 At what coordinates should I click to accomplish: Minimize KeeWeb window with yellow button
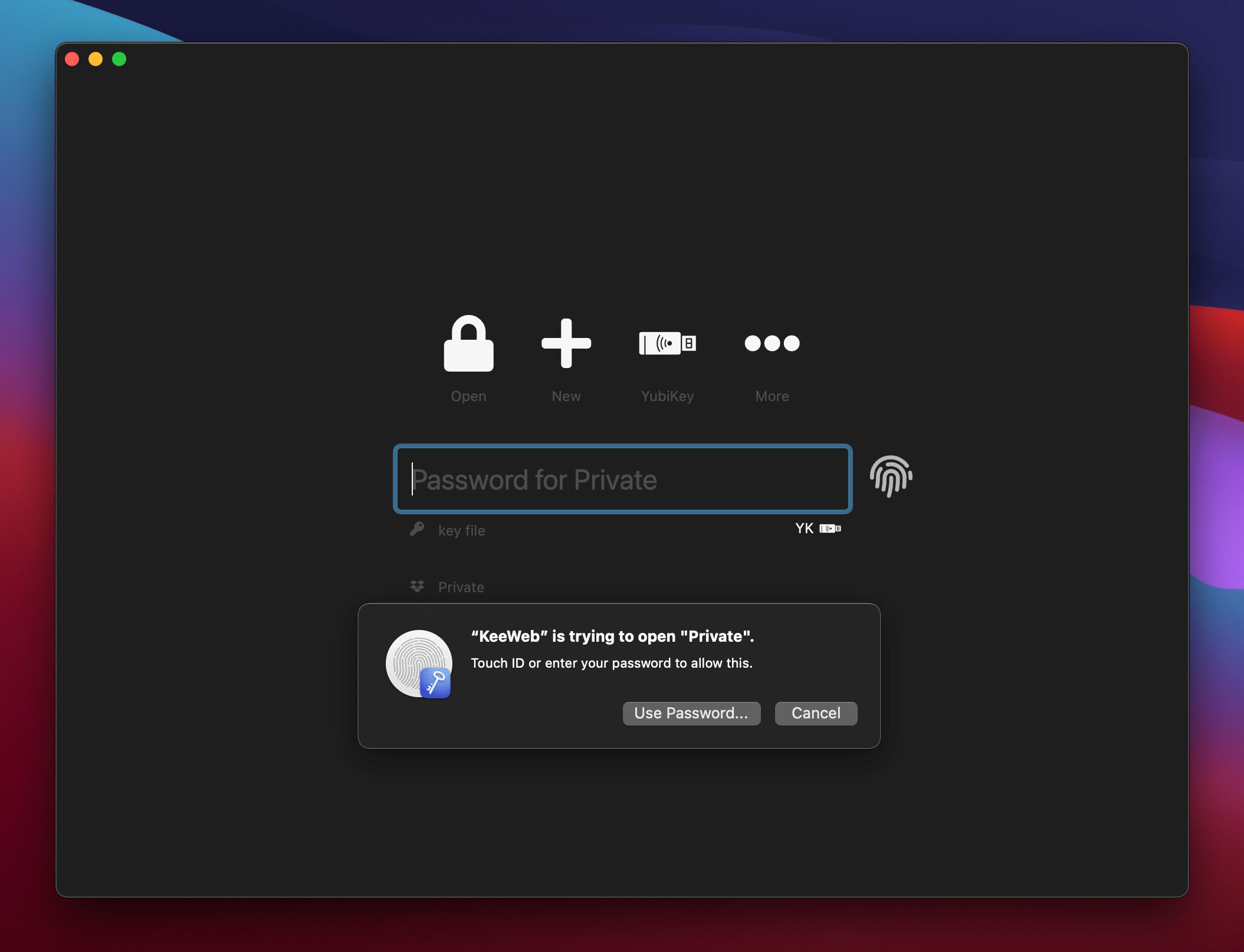click(x=96, y=59)
